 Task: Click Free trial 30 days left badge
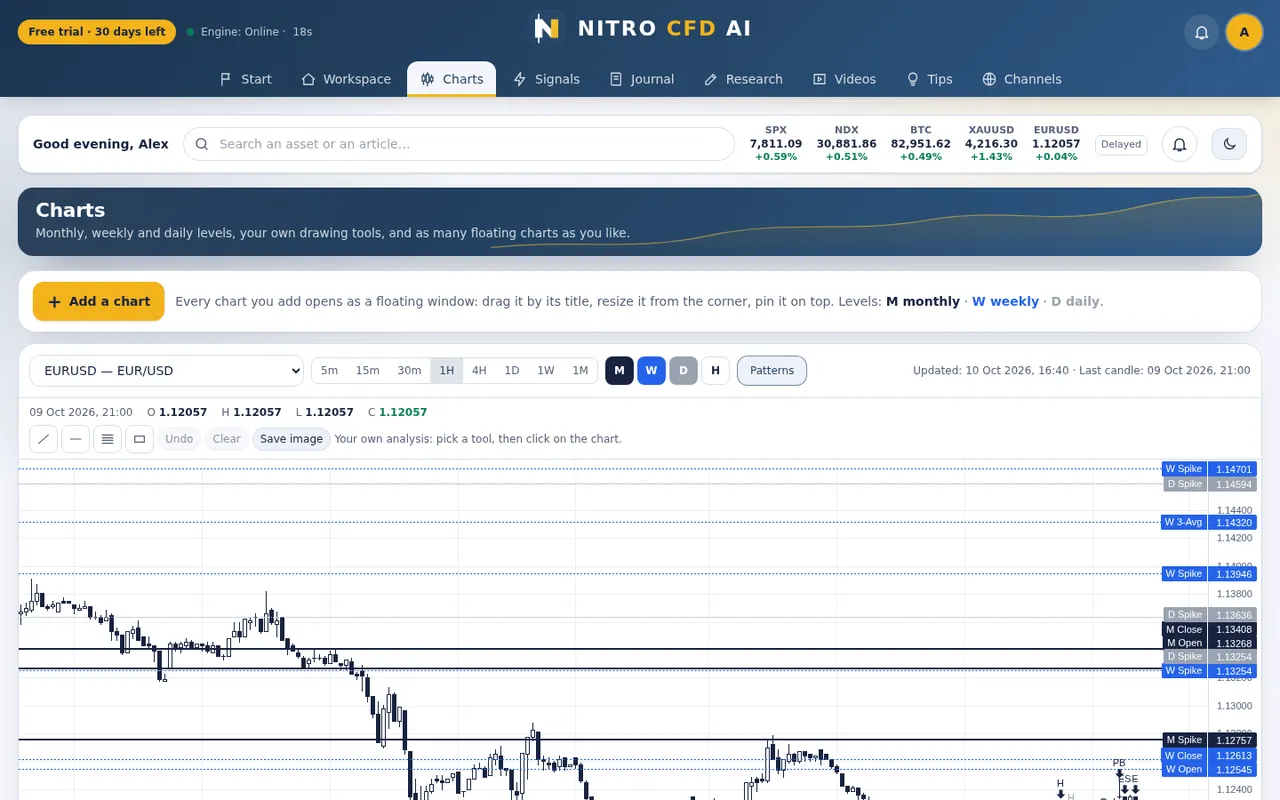point(97,32)
